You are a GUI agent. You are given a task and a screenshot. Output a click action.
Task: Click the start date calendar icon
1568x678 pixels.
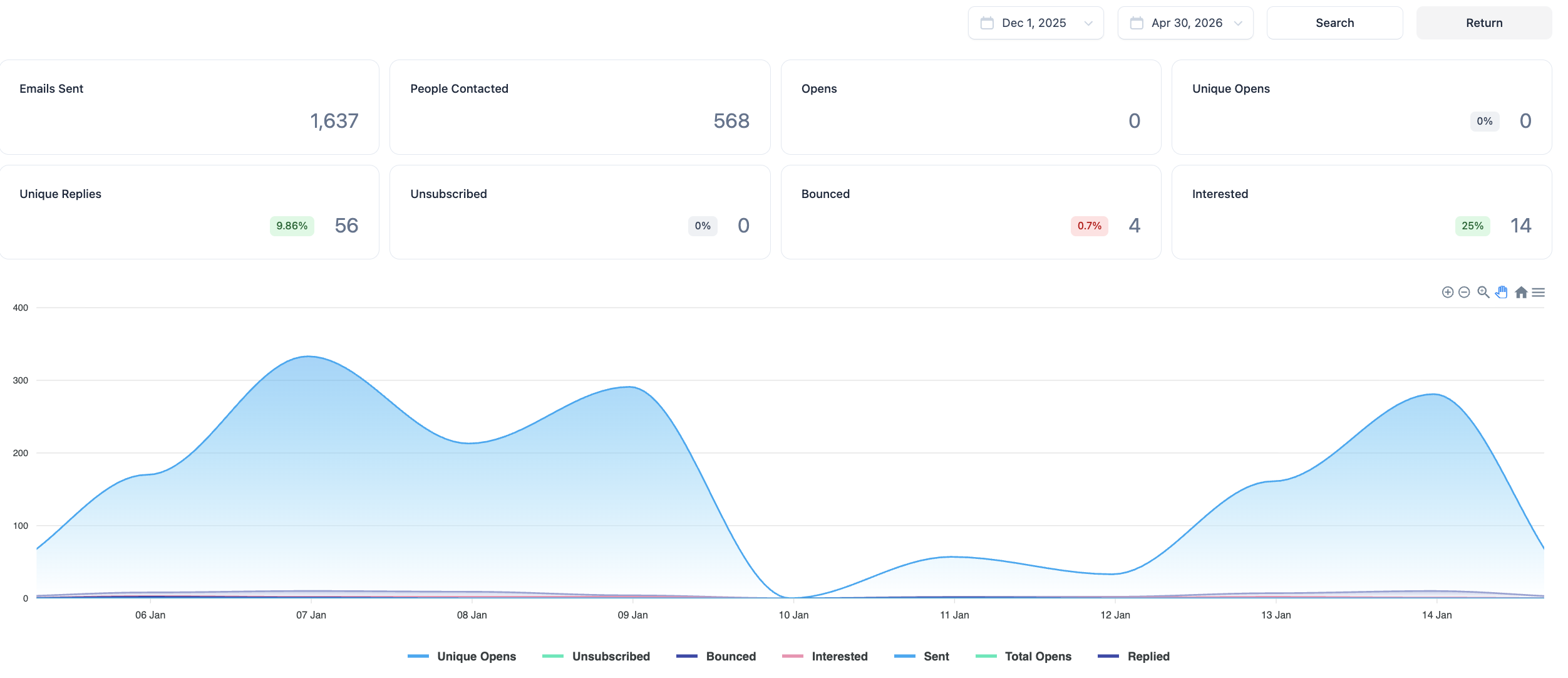point(987,23)
